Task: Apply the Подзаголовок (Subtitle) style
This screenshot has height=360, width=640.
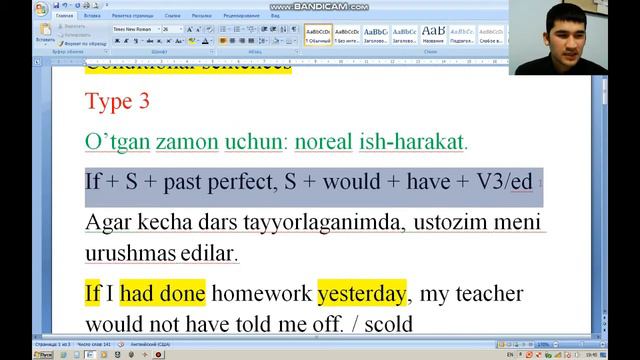Action: (x=462, y=35)
